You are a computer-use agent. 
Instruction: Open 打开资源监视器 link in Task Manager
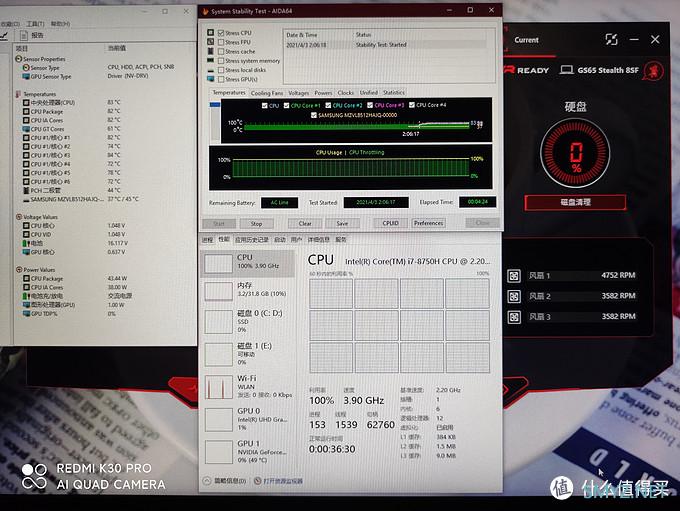(283, 481)
